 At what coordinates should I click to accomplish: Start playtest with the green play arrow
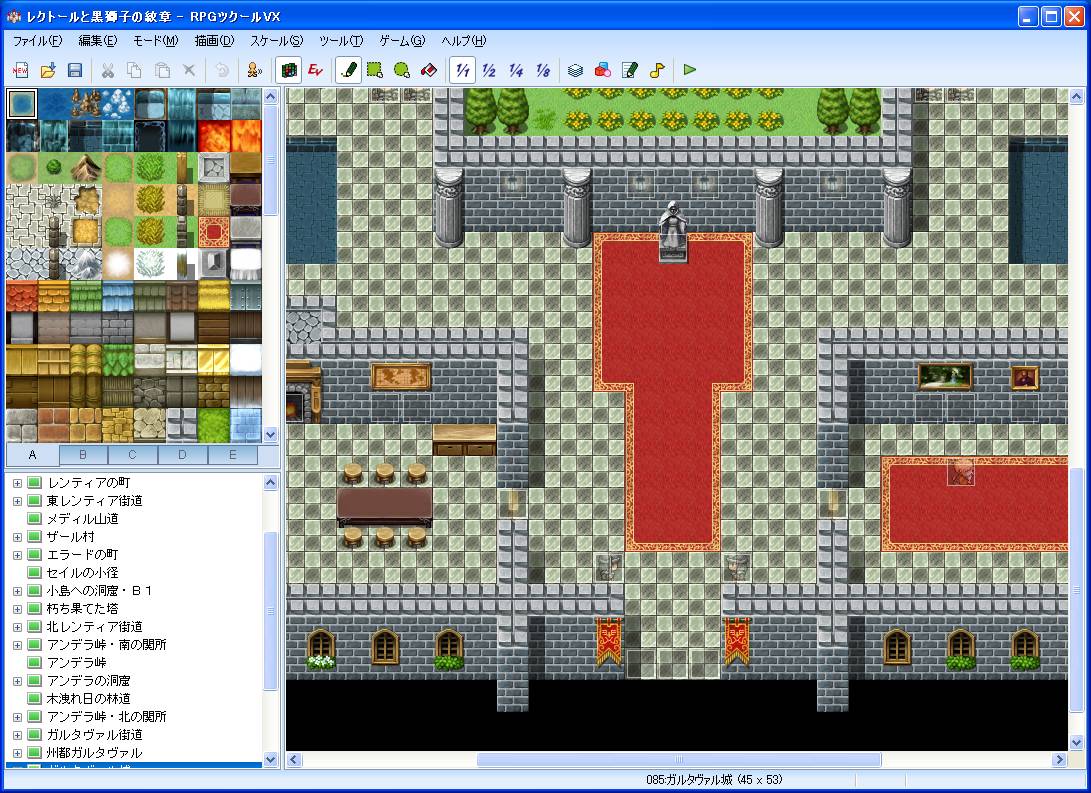coord(690,70)
